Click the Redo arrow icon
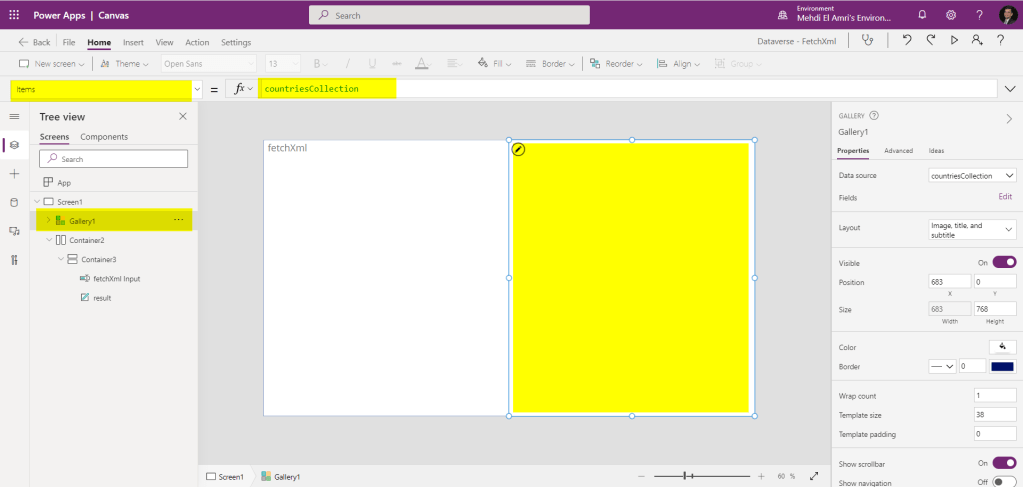Viewport: 1023px width, 487px height. (931, 41)
